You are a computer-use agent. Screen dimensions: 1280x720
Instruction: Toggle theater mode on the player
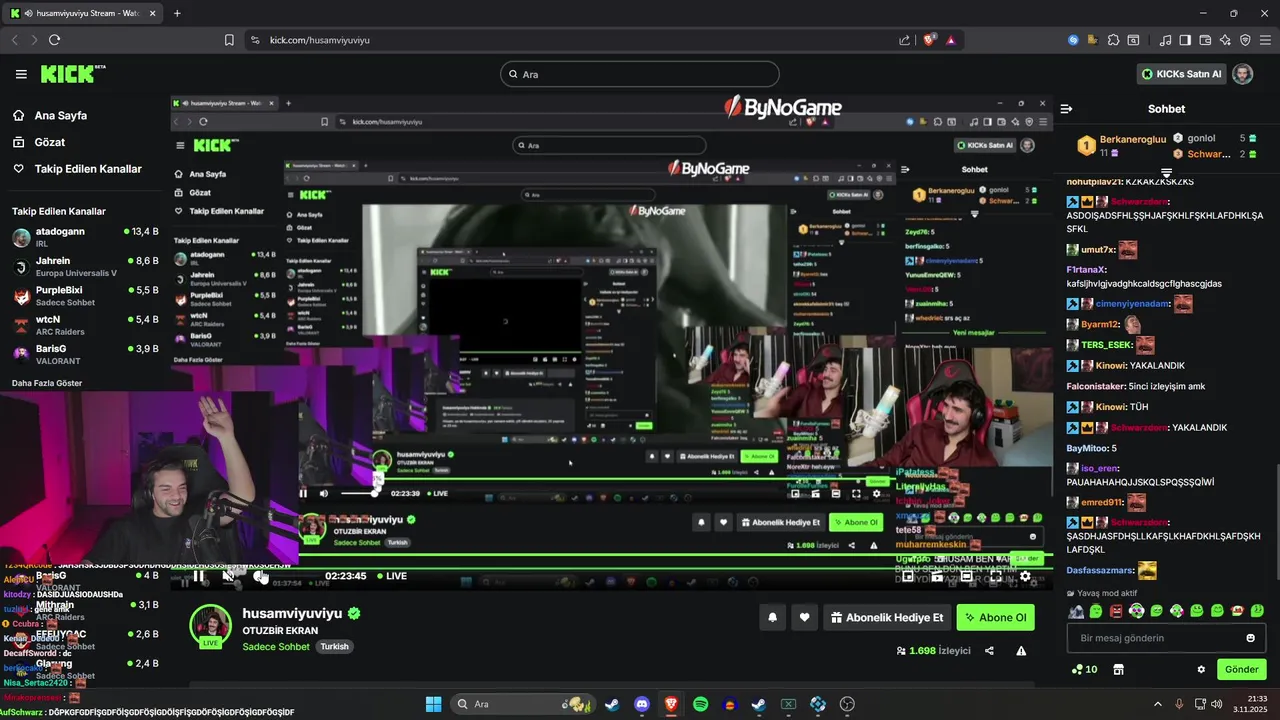(966, 576)
